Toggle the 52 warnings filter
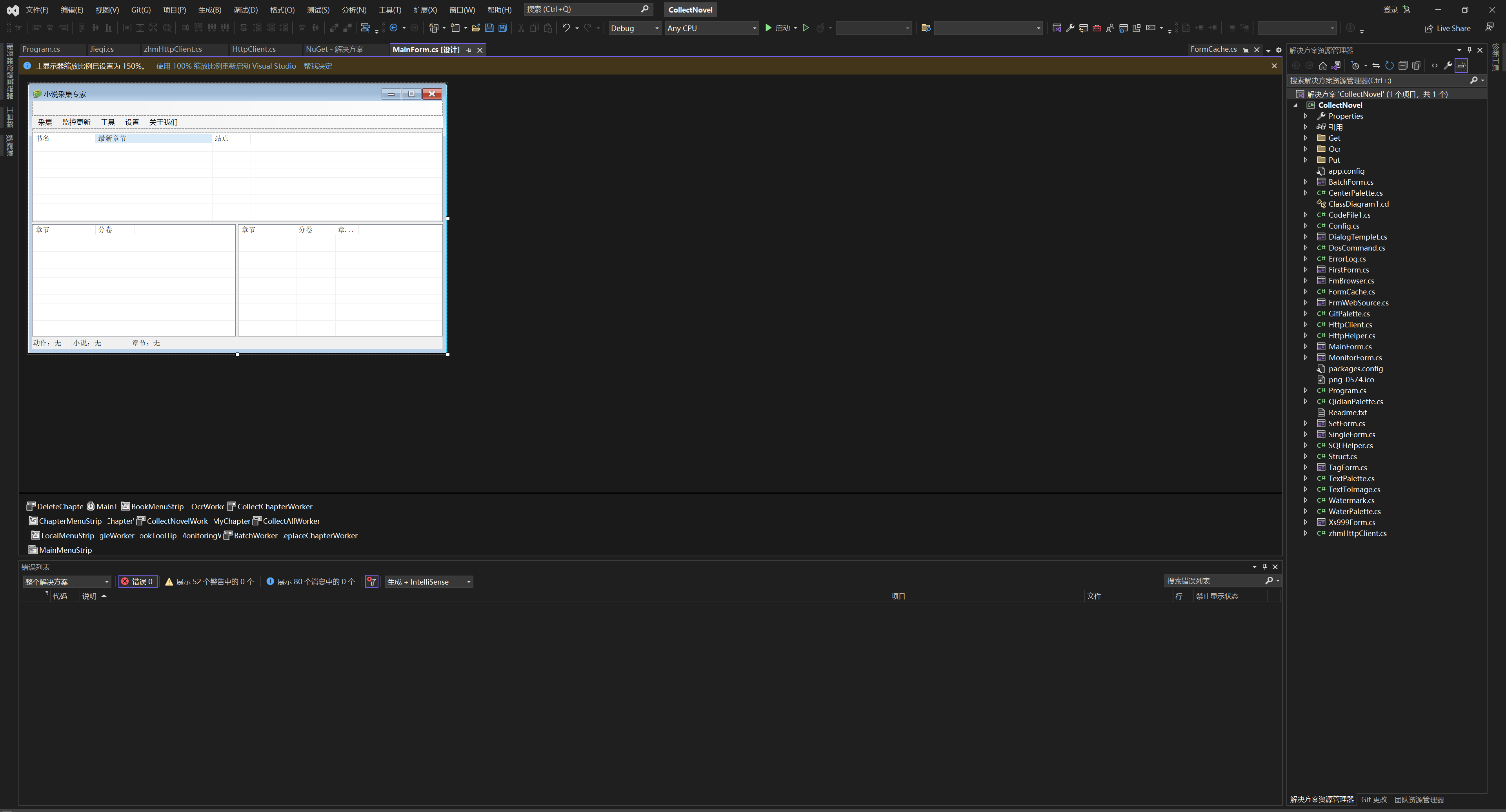Screen dimensions: 1506x812 pyautogui.click(x=209, y=582)
